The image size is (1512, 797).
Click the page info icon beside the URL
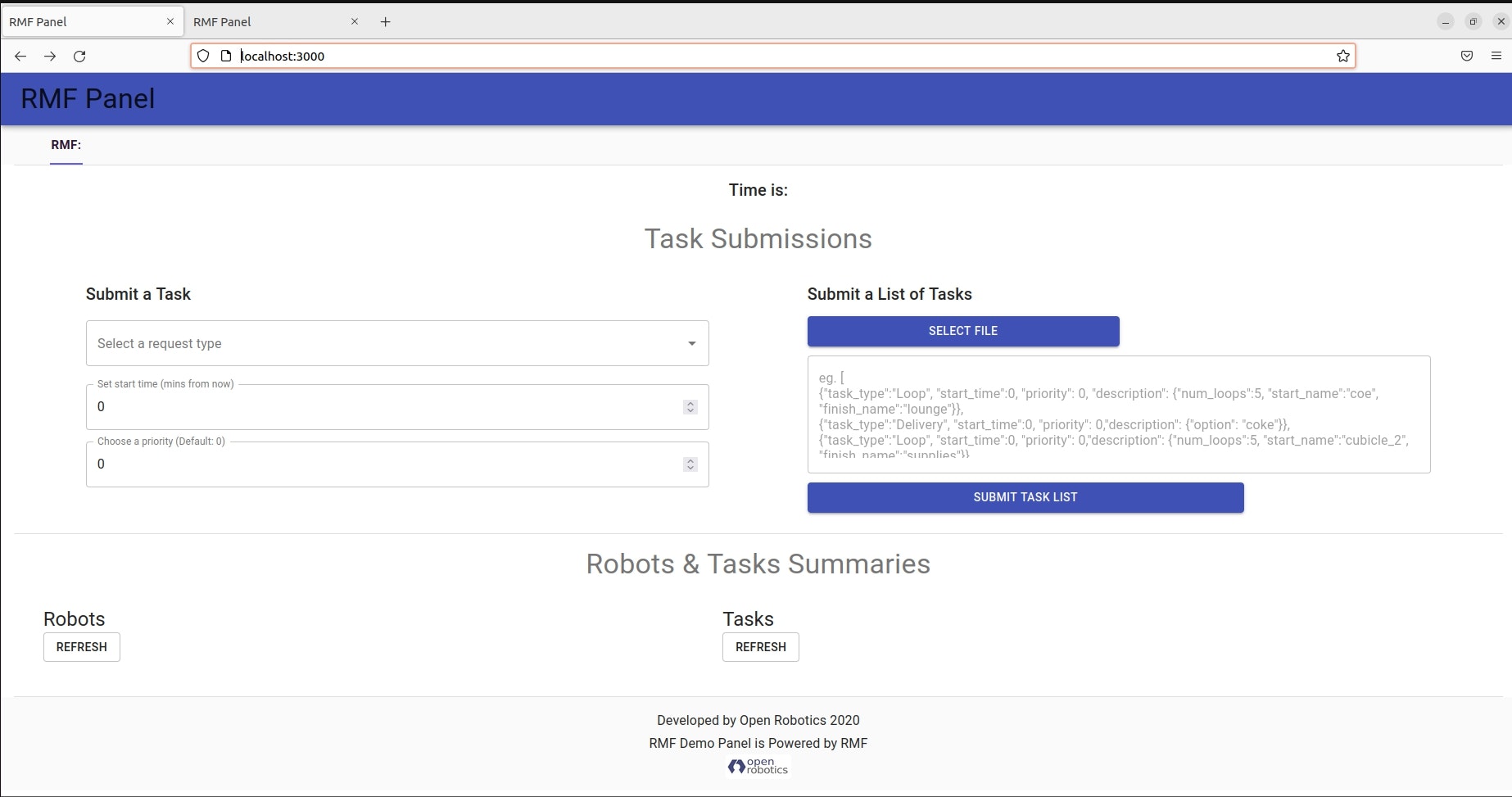[x=226, y=56]
